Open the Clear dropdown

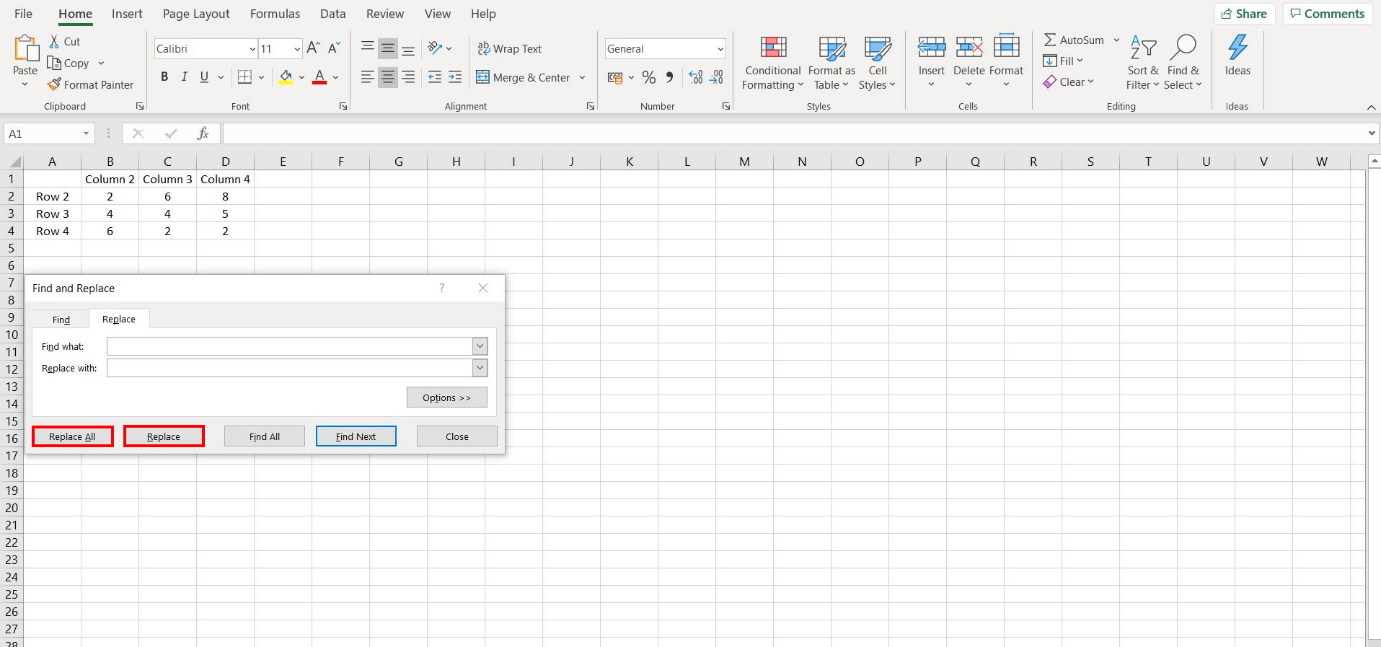tap(1069, 82)
